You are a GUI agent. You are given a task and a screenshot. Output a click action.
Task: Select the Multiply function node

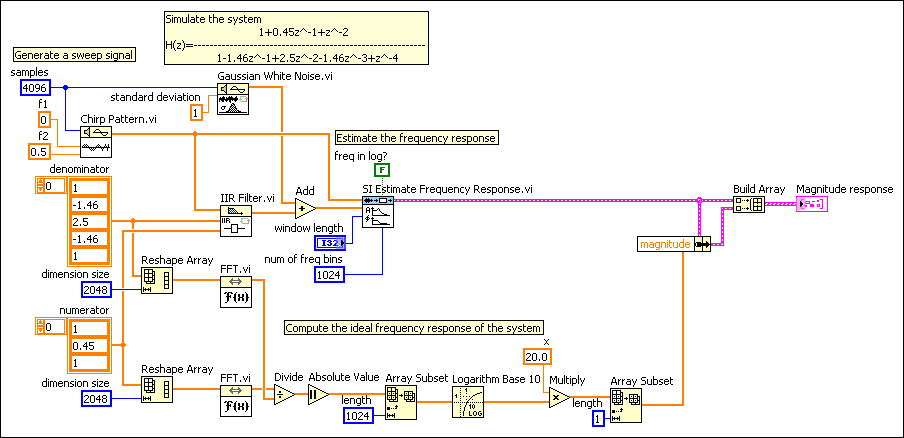tap(559, 399)
